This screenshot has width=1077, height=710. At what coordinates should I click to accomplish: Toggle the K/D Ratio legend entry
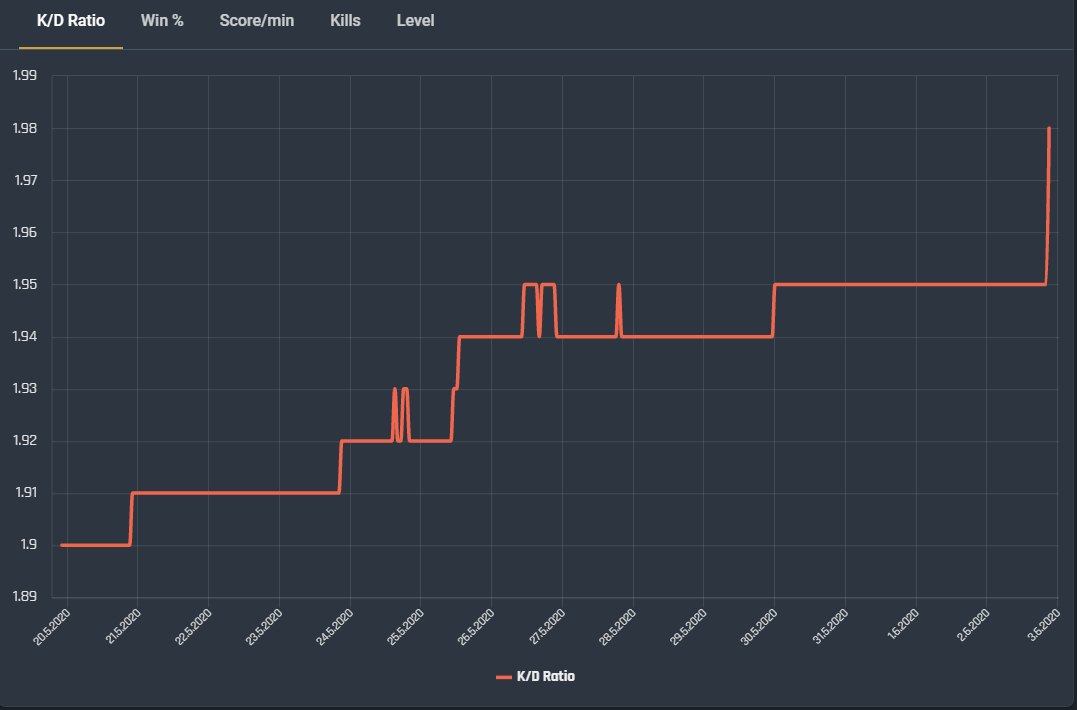pos(535,676)
